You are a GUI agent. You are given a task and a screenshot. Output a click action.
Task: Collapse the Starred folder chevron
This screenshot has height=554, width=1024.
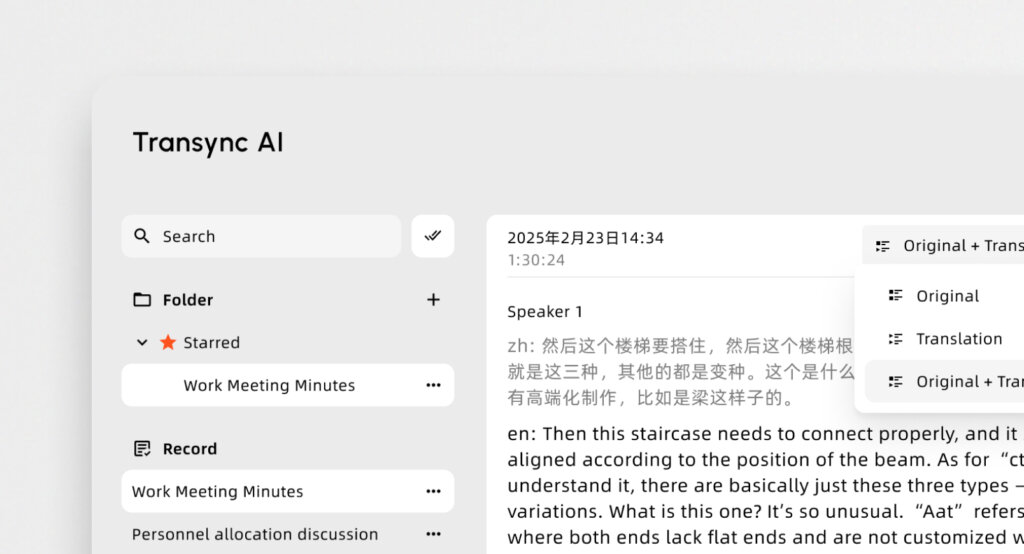[142, 342]
